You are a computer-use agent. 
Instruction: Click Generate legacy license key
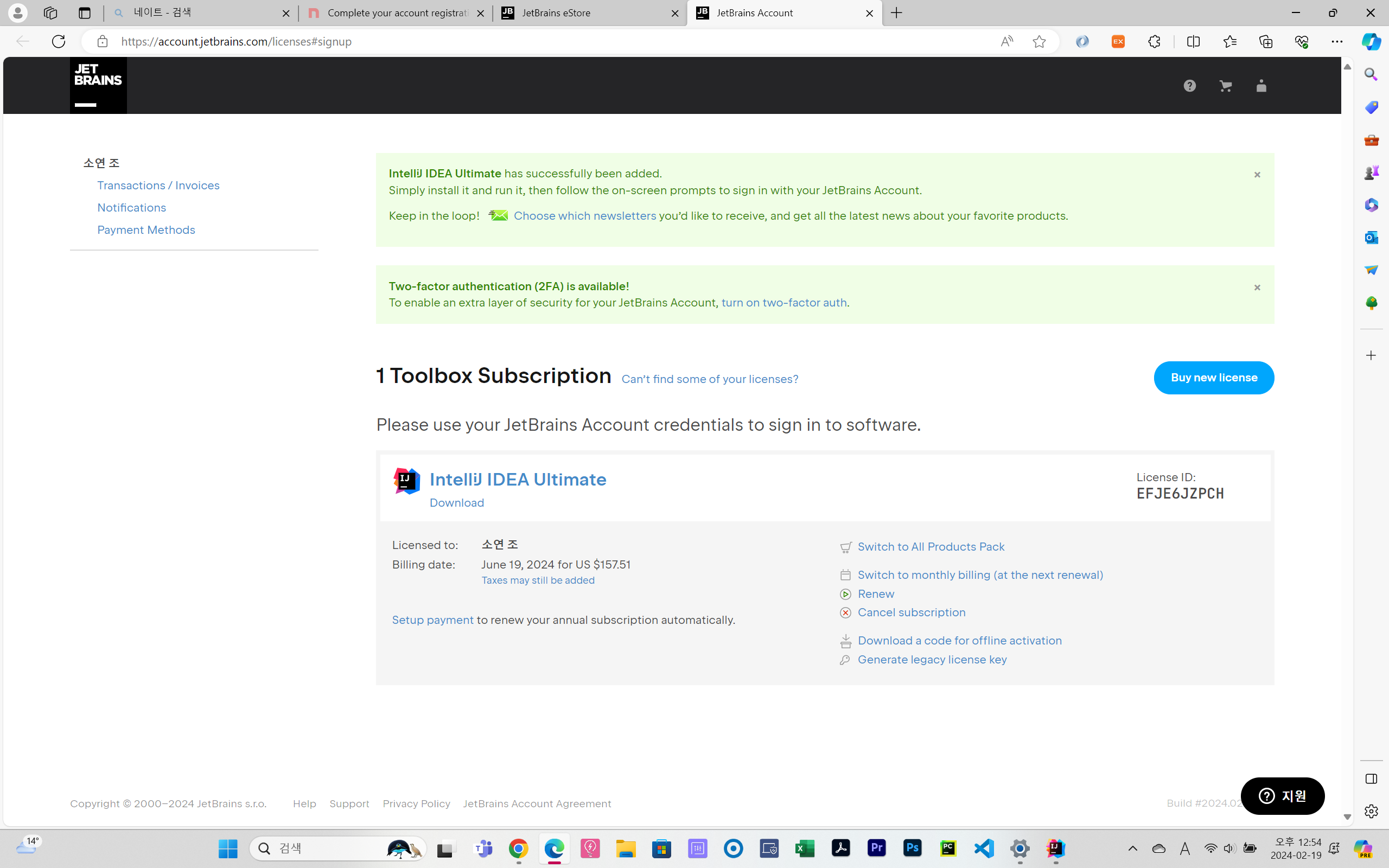click(x=932, y=660)
